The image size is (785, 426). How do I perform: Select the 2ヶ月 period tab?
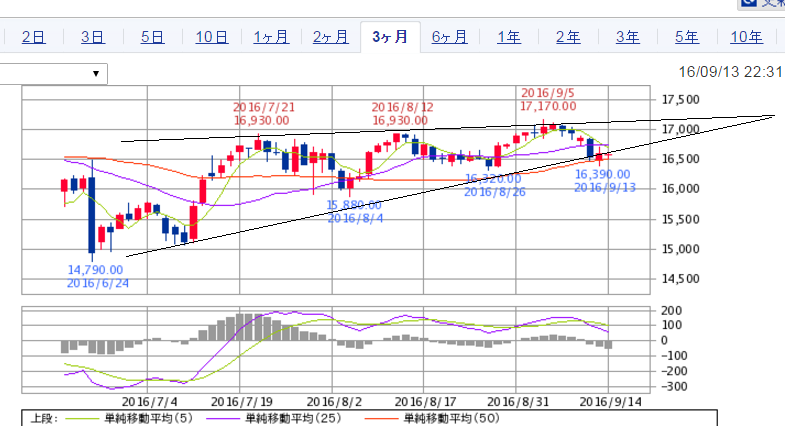point(330,37)
